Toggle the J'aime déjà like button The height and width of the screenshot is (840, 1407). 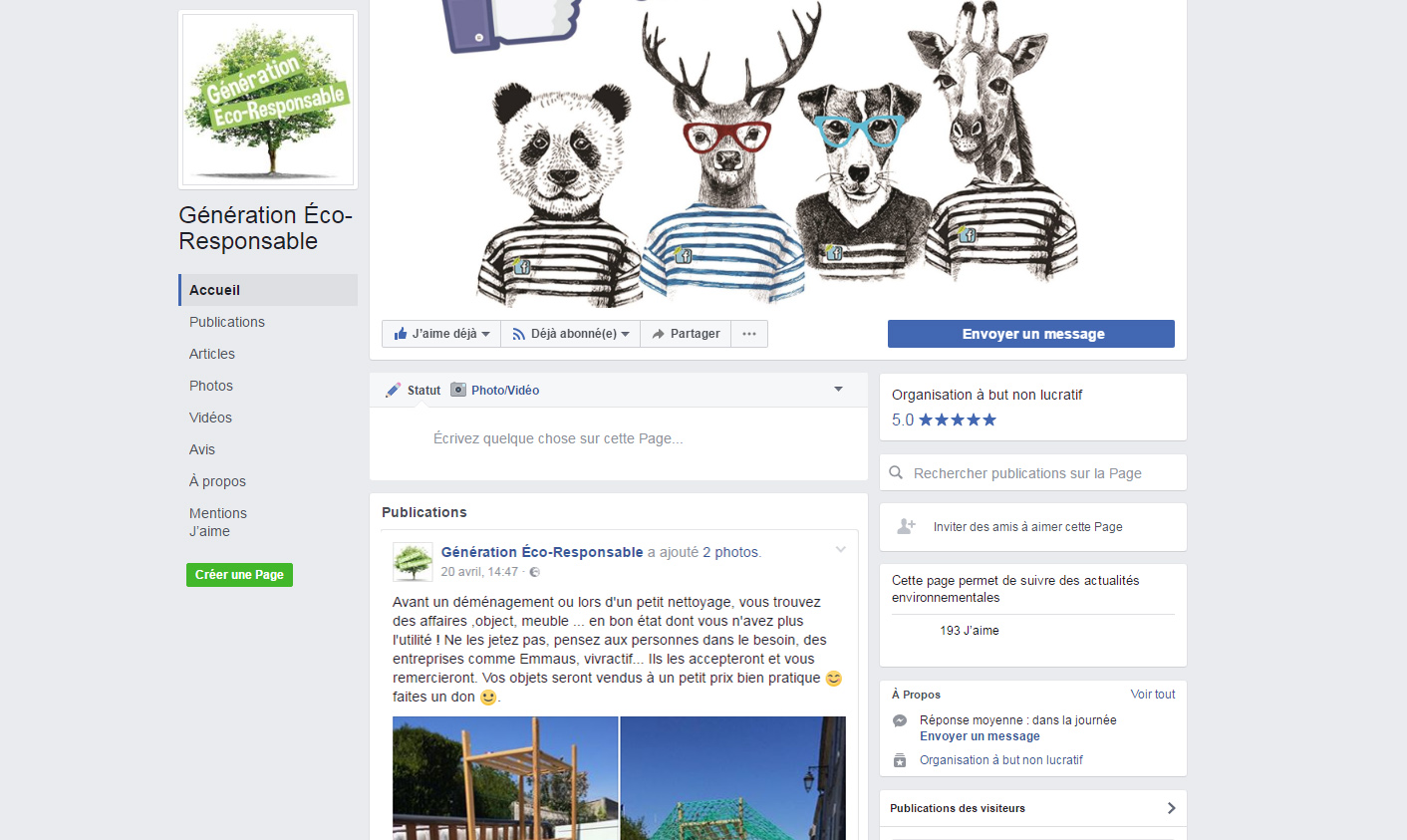(x=441, y=334)
